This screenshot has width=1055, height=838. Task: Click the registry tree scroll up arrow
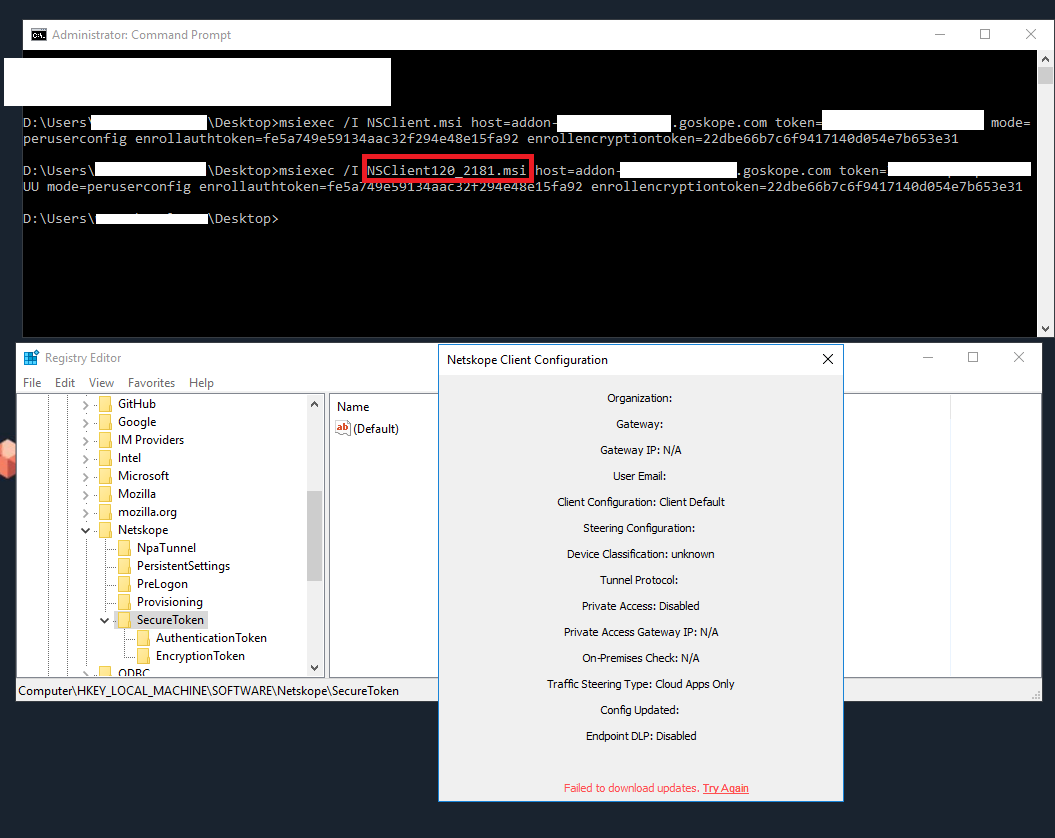point(314,404)
